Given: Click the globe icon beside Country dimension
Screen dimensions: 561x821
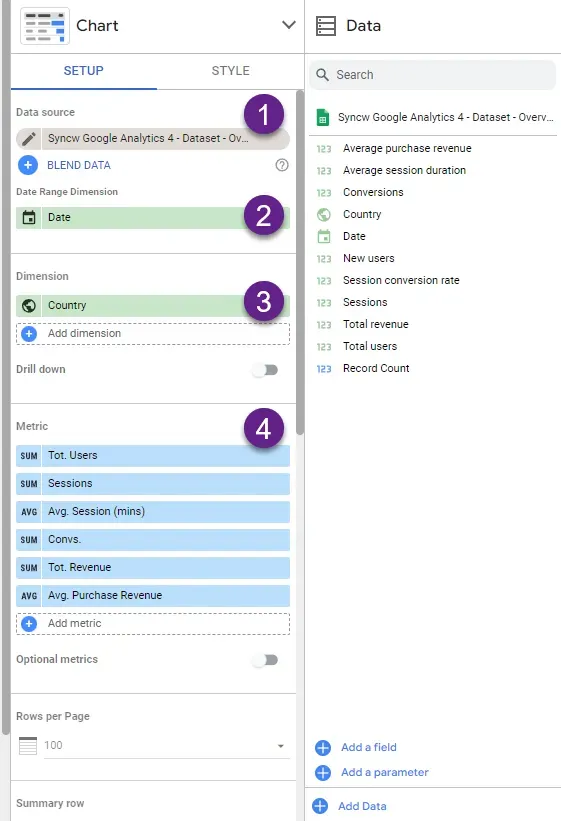Looking at the screenshot, I should coord(29,305).
